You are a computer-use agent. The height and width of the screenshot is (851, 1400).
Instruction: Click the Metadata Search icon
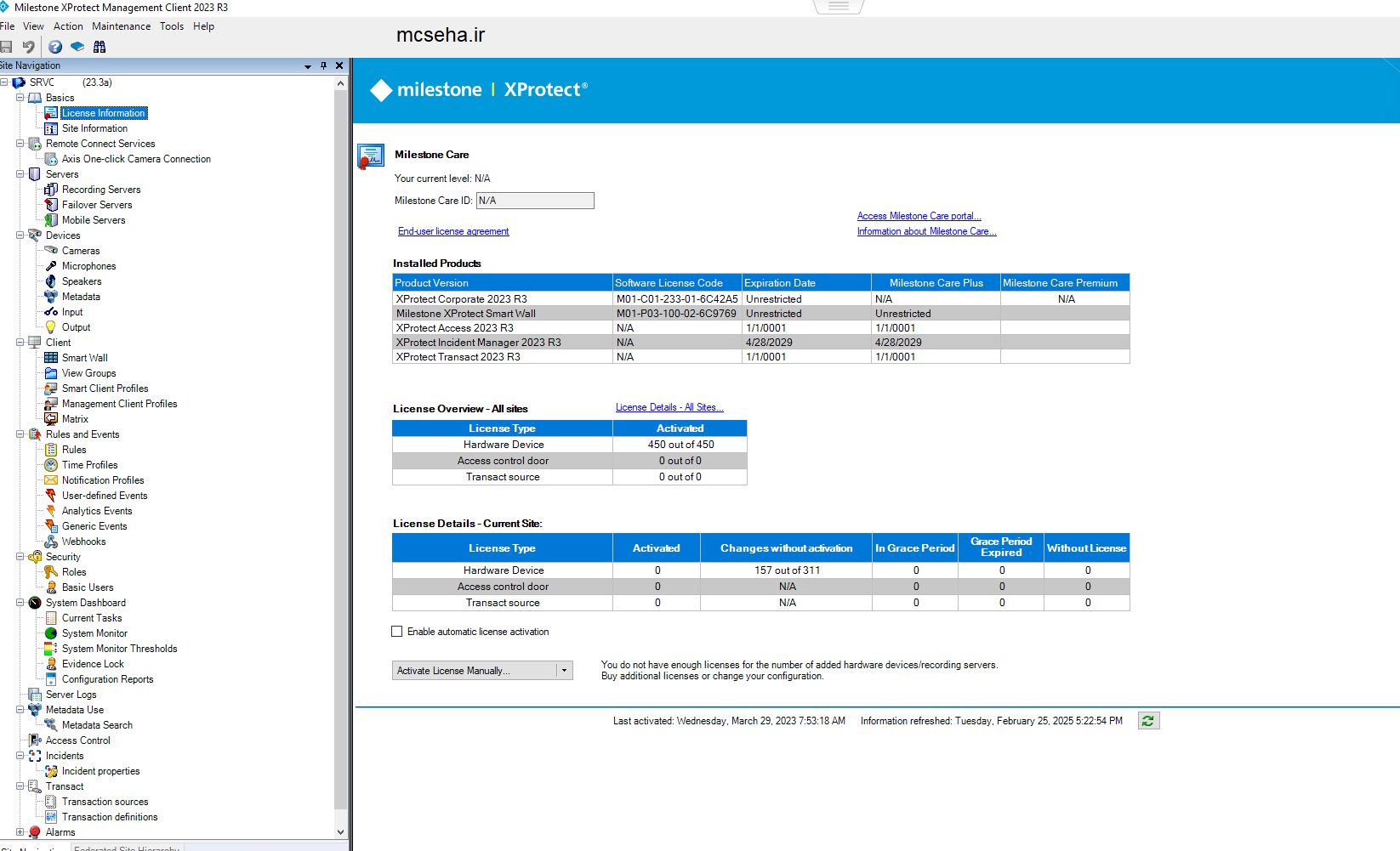point(51,725)
